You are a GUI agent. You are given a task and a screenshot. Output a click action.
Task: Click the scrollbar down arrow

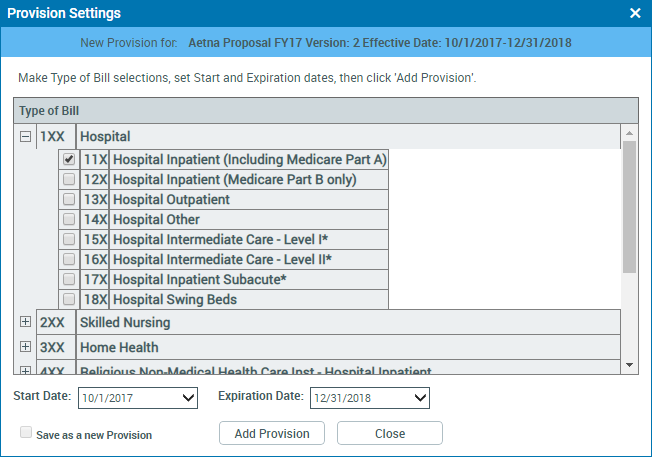click(629, 365)
